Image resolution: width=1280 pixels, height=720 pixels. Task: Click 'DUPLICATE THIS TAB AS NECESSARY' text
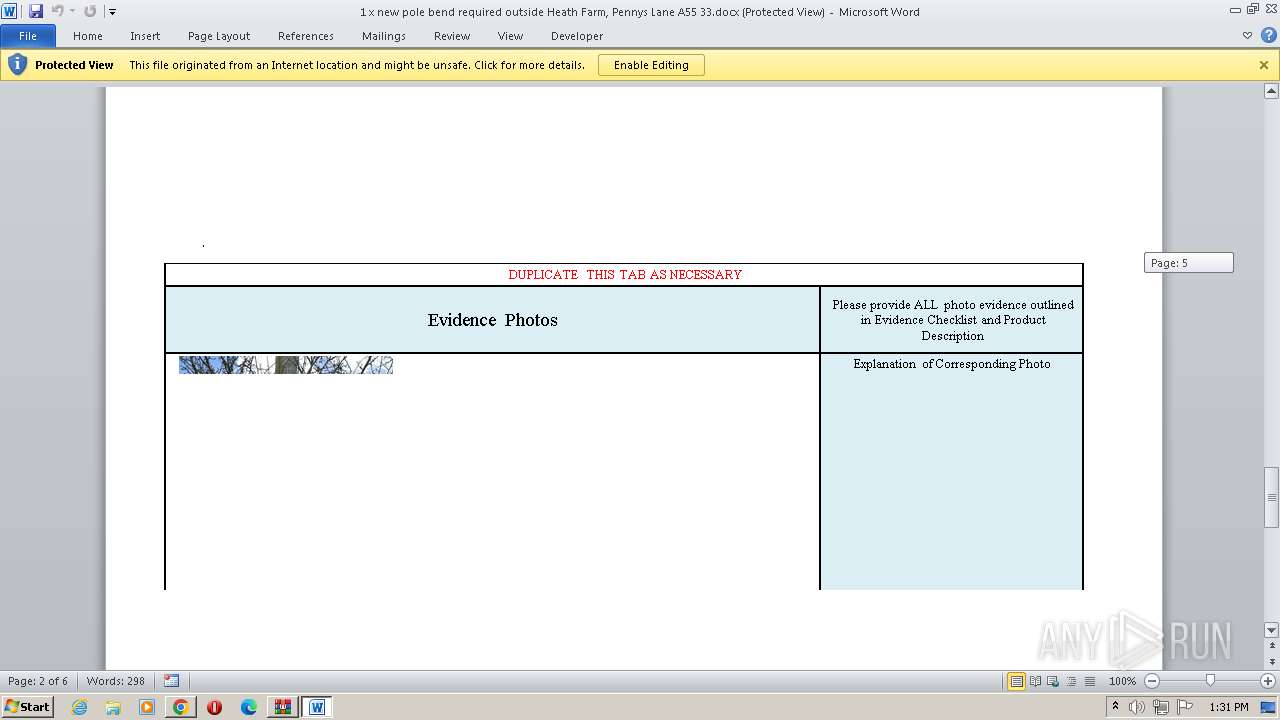click(625, 274)
